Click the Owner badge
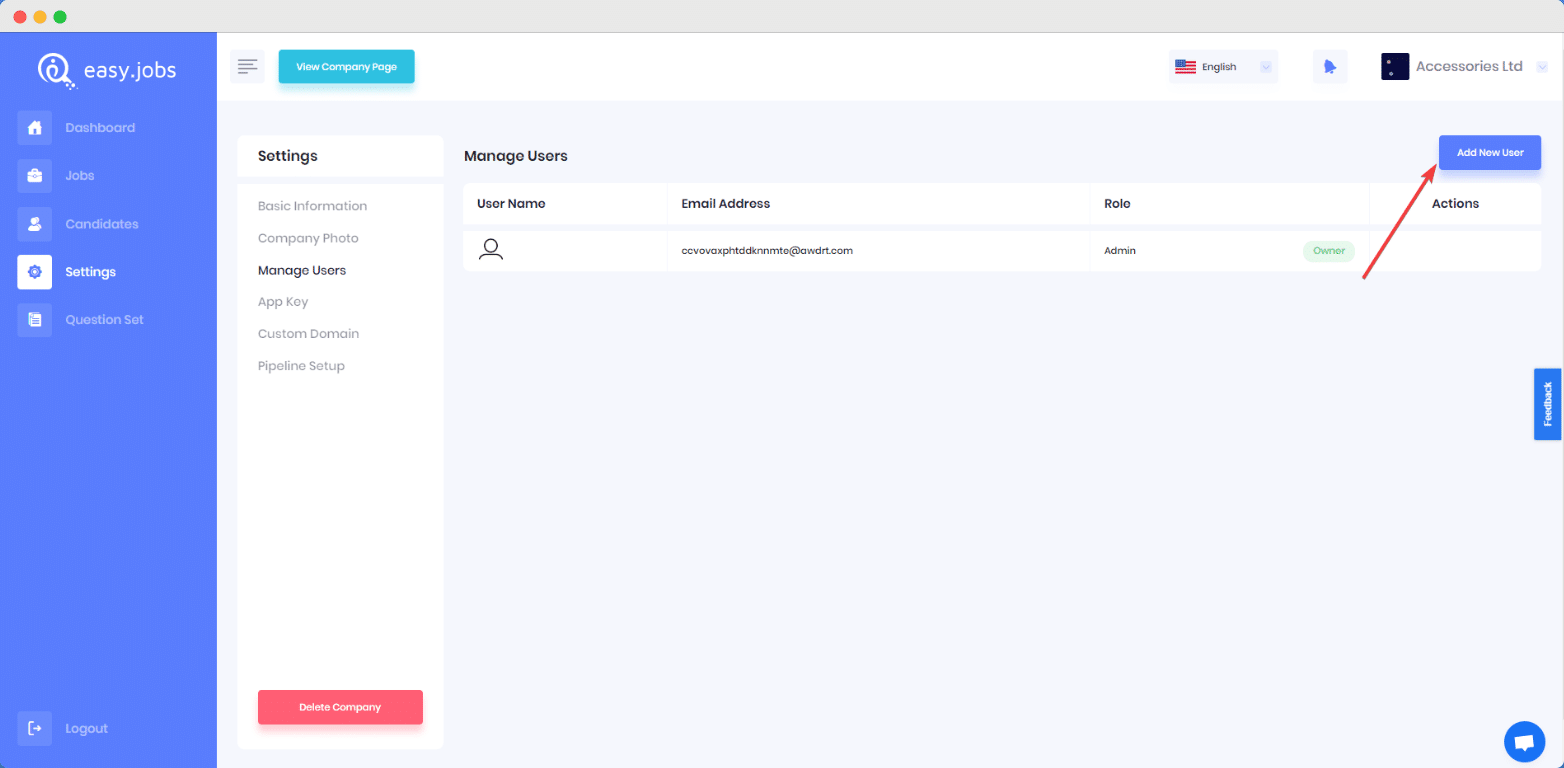The height and width of the screenshot is (768, 1564). coord(1329,251)
